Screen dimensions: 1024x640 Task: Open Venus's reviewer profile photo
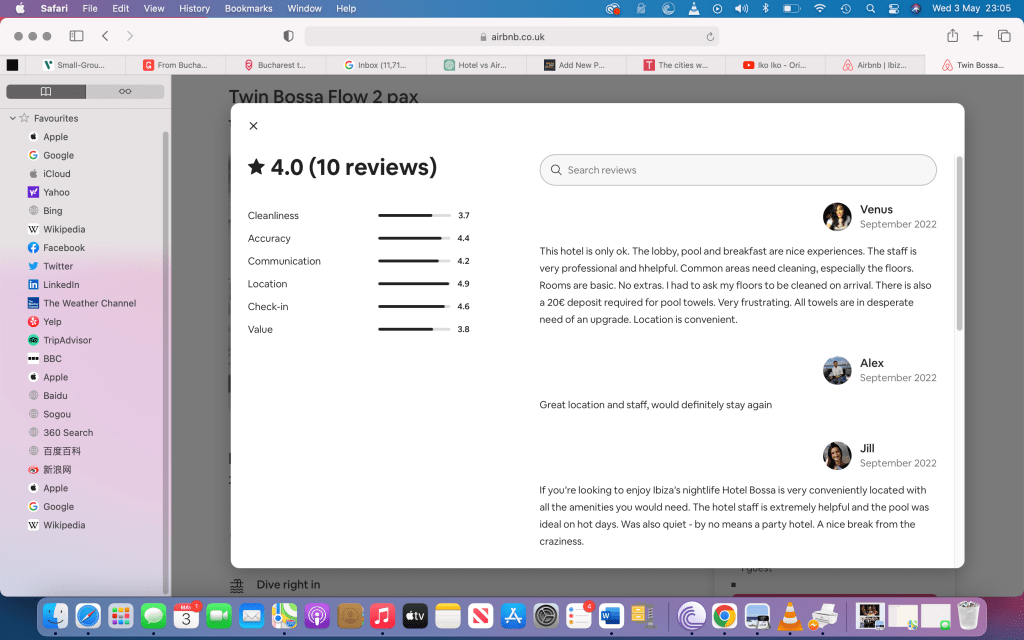(837, 217)
